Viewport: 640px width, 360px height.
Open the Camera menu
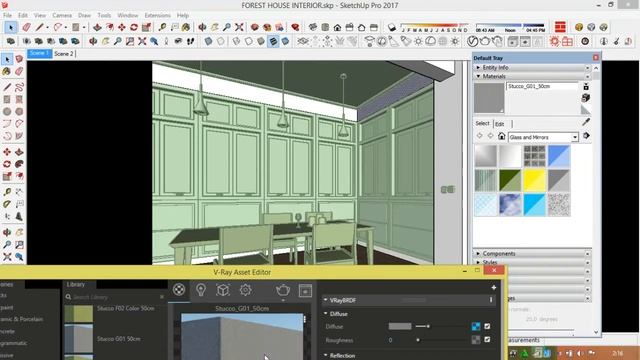(x=62, y=15)
